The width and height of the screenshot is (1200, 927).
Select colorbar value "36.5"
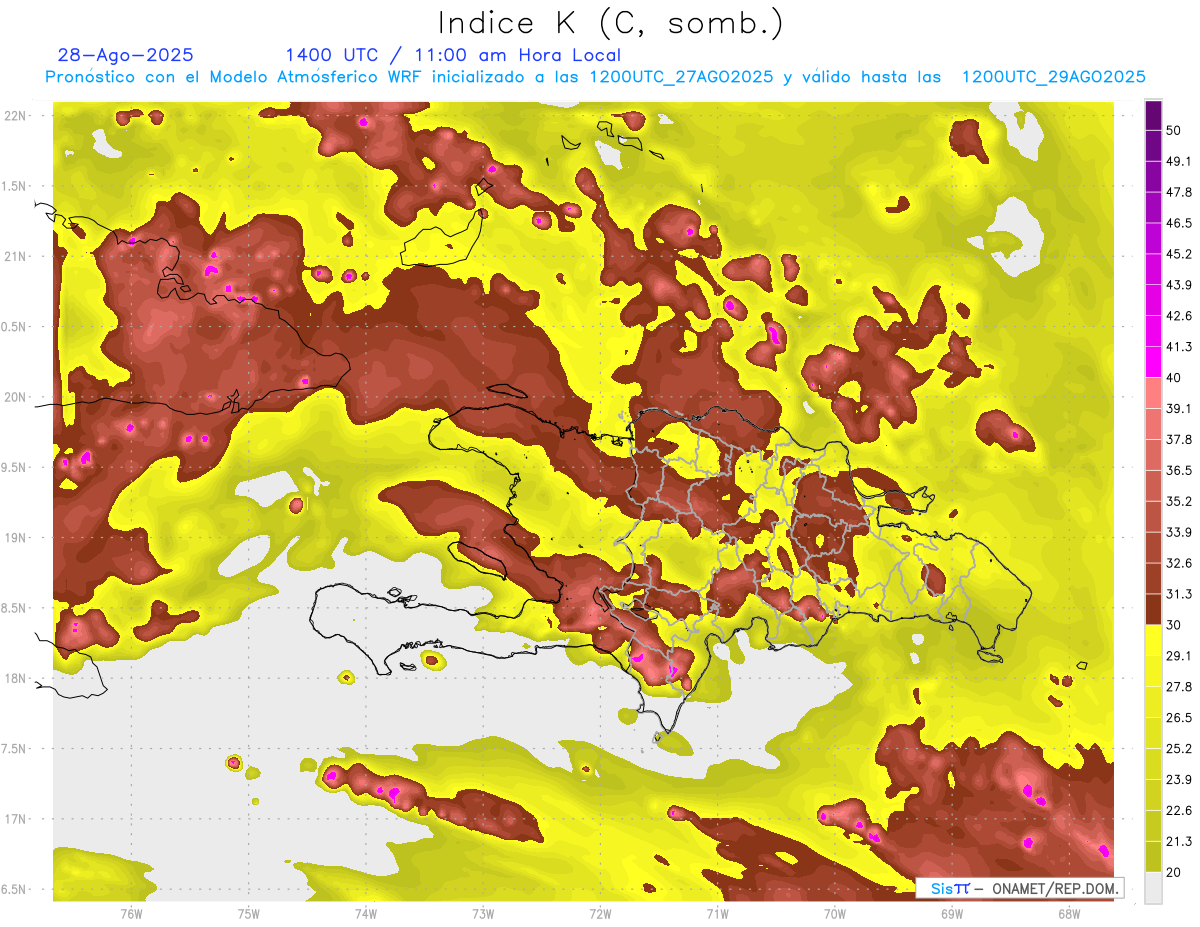coord(1180,470)
